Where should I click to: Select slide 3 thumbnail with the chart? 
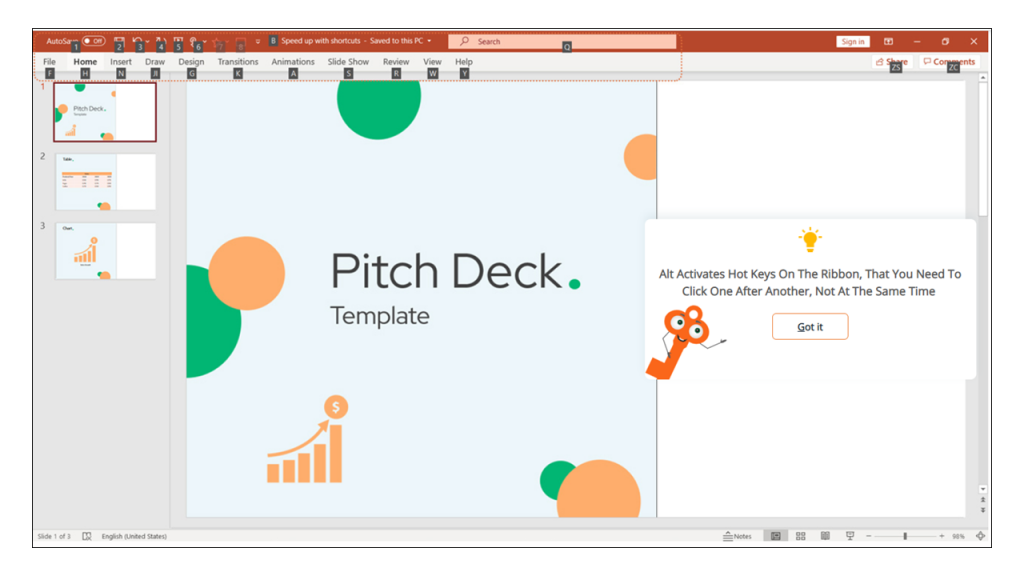[x=105, y=251]
